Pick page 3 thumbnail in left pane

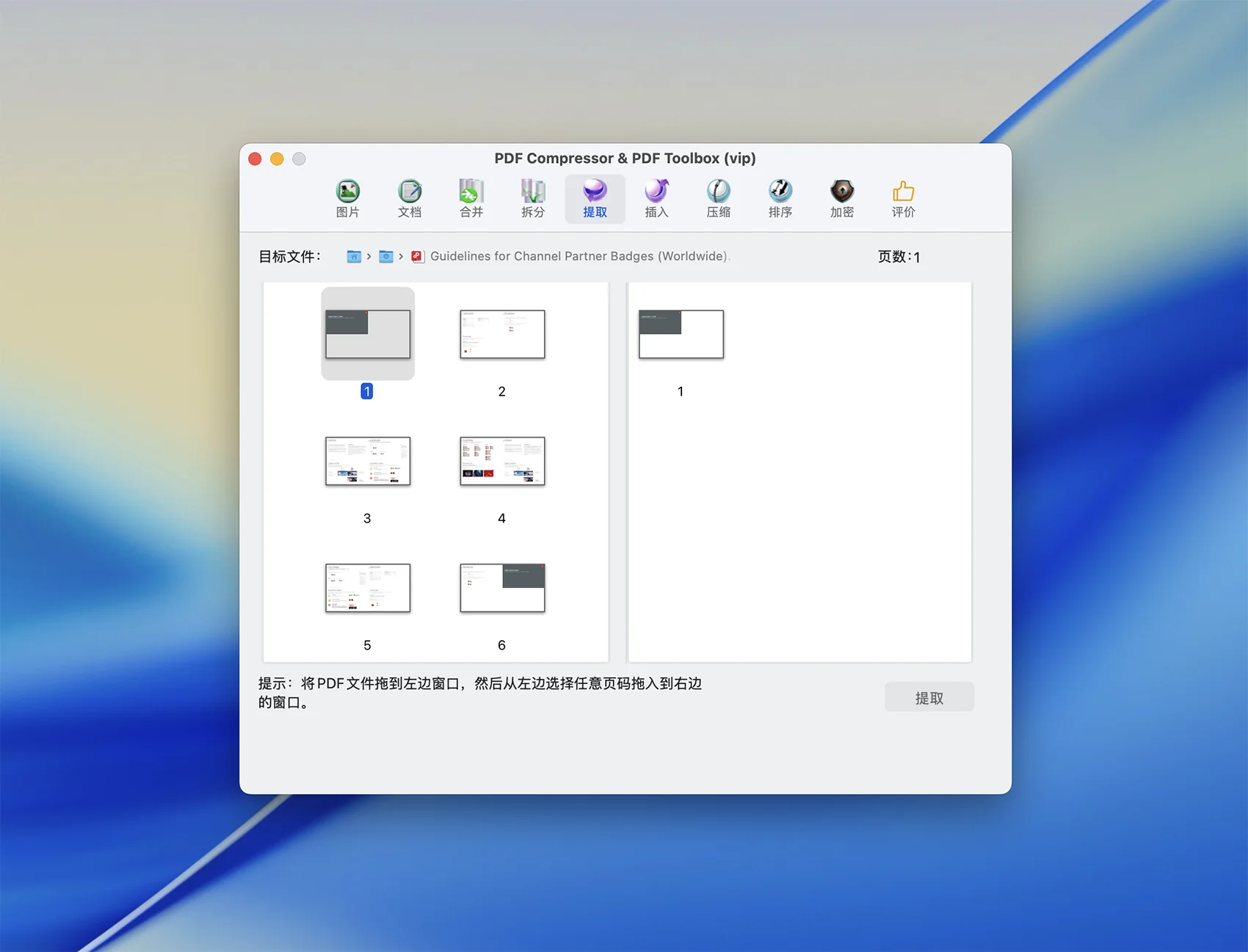[368, 461]
